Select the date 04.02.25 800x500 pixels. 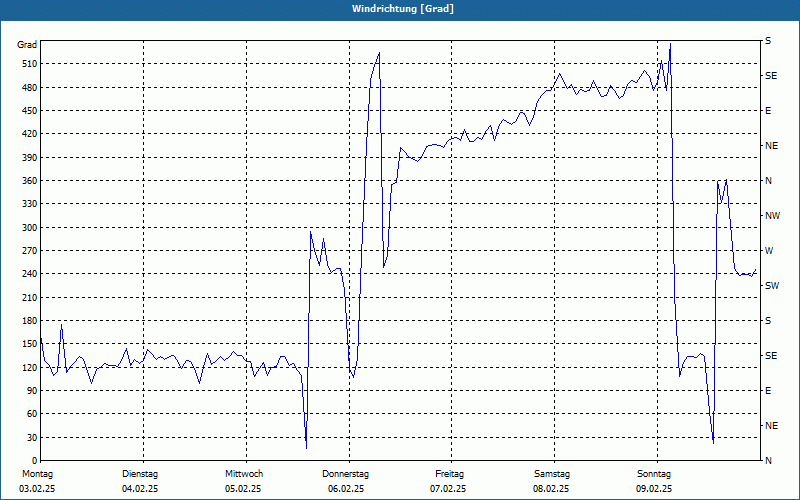pos(140,489)
